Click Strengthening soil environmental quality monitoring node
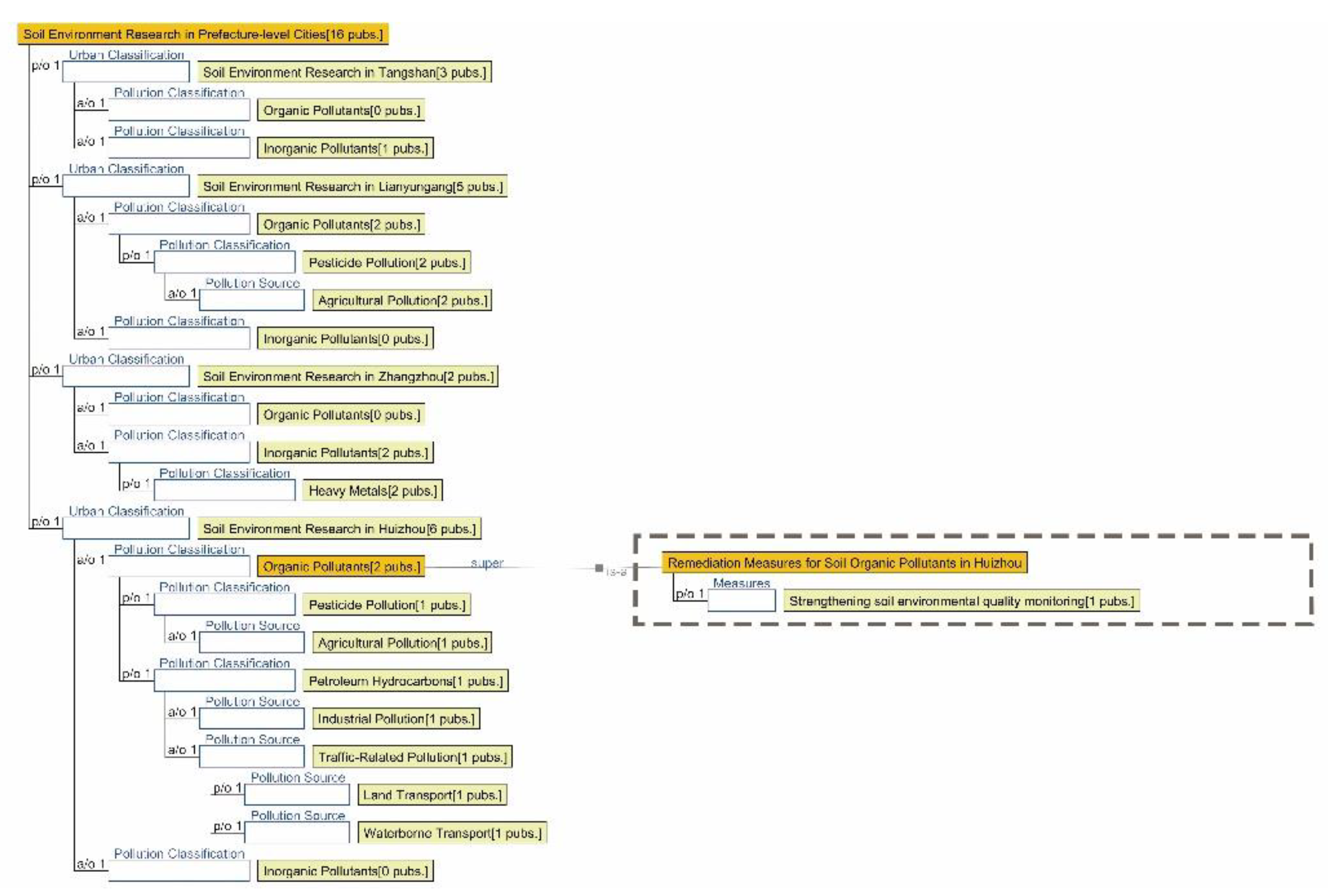 961,601
